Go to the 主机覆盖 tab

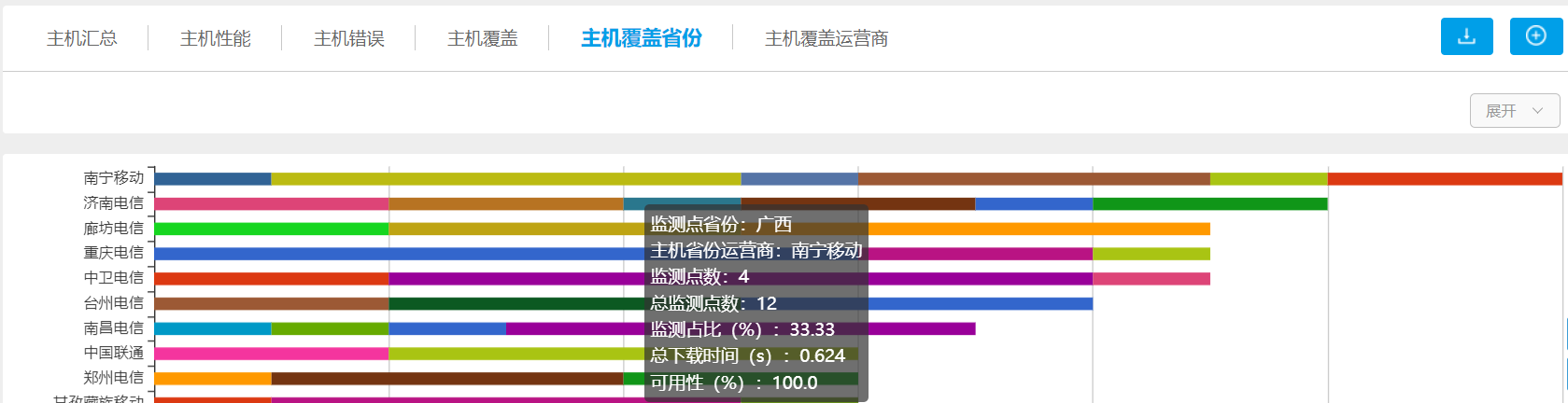[x=483, y=38]
